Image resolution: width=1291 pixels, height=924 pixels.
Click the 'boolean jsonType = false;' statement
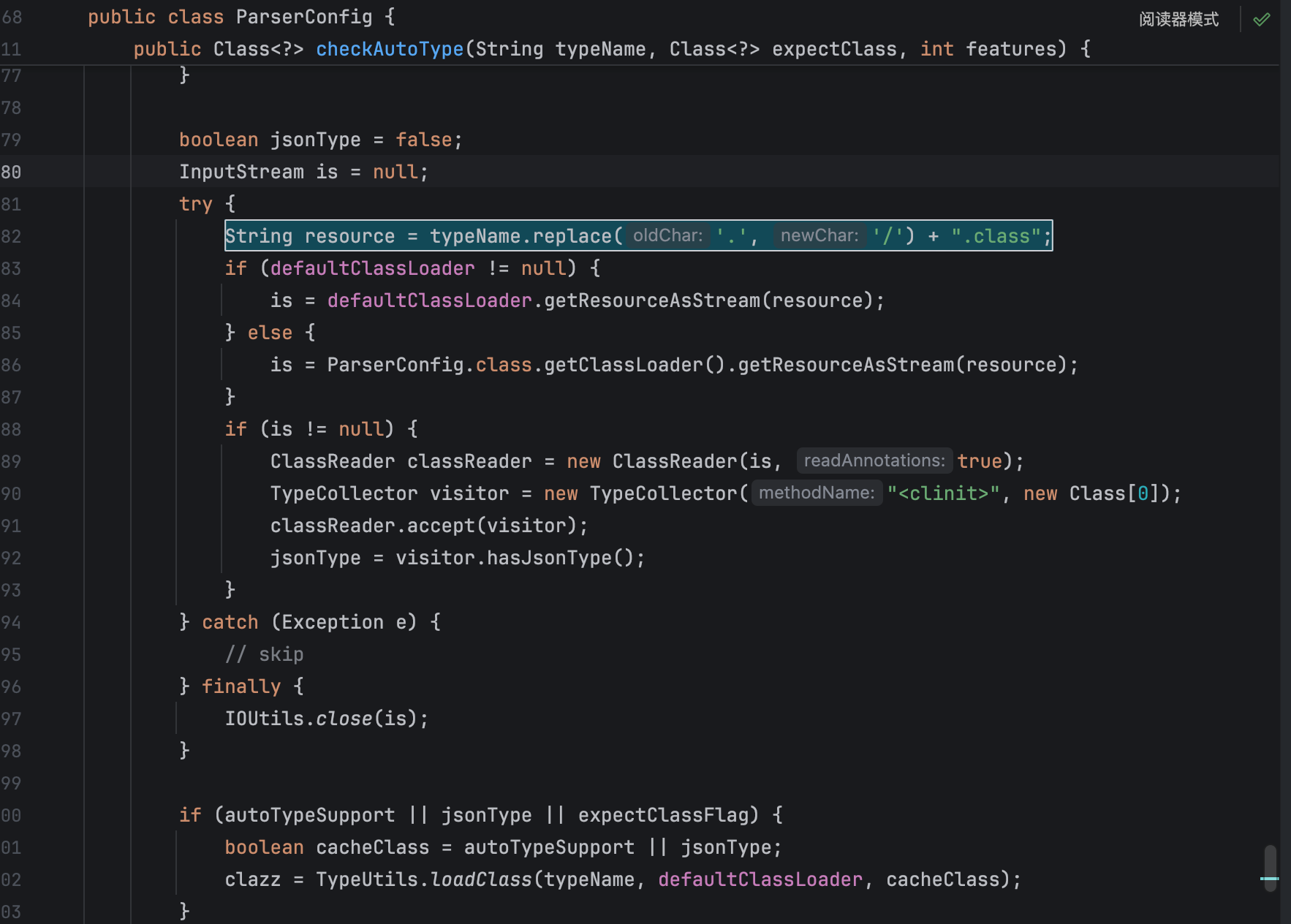tap(321, 140)
